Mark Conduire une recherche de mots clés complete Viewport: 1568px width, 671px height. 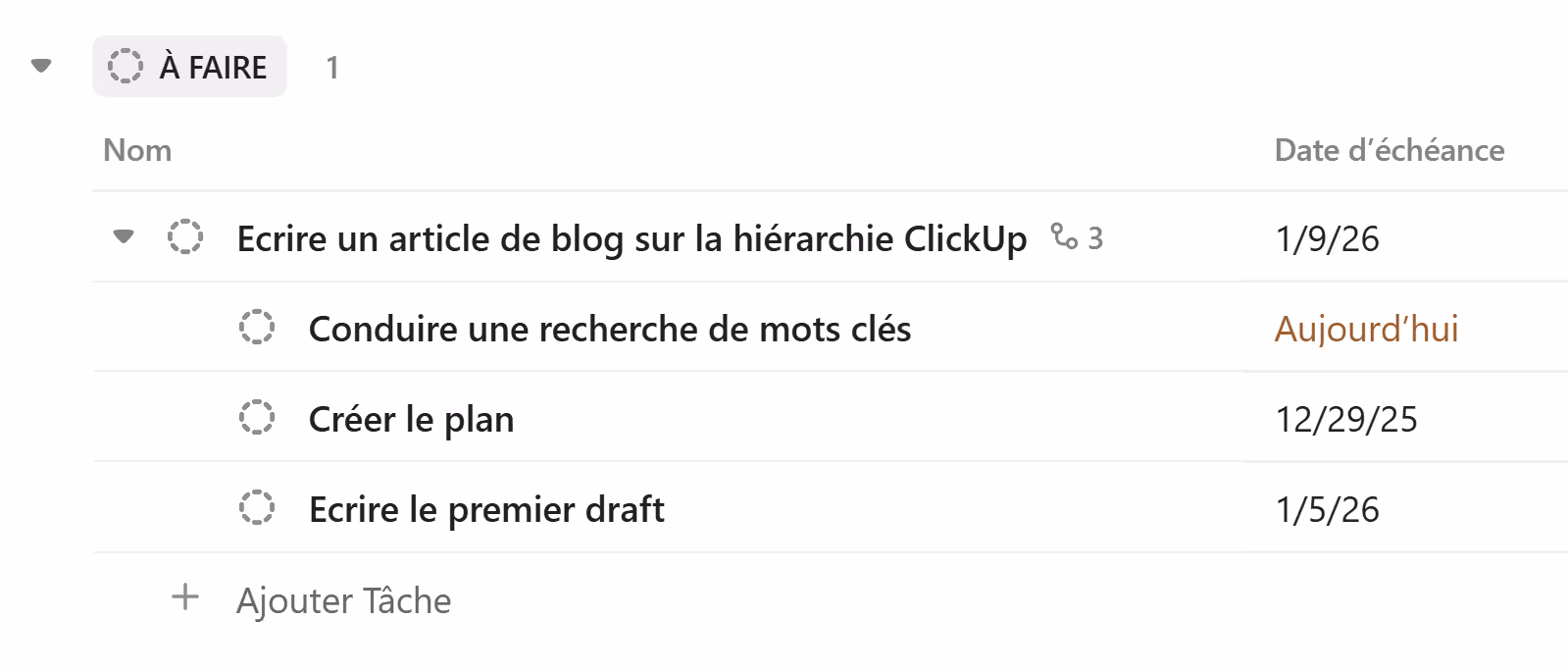pyautogui.click(x=258, y=328)
